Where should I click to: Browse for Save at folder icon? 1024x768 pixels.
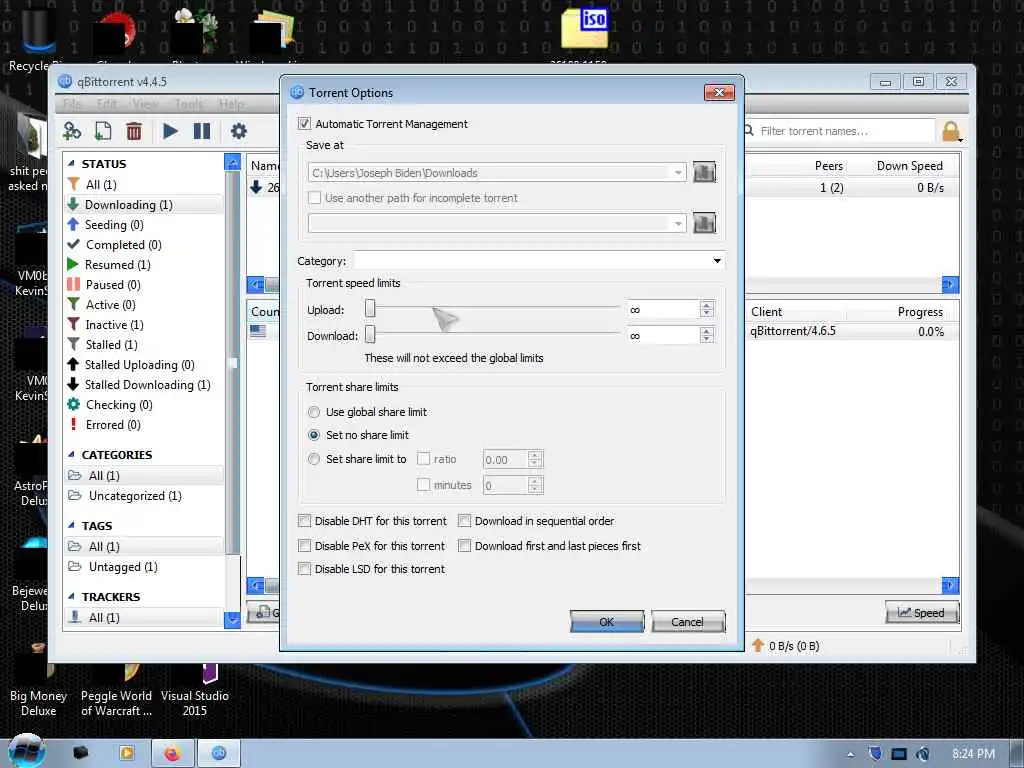click(x=704, y=172)
